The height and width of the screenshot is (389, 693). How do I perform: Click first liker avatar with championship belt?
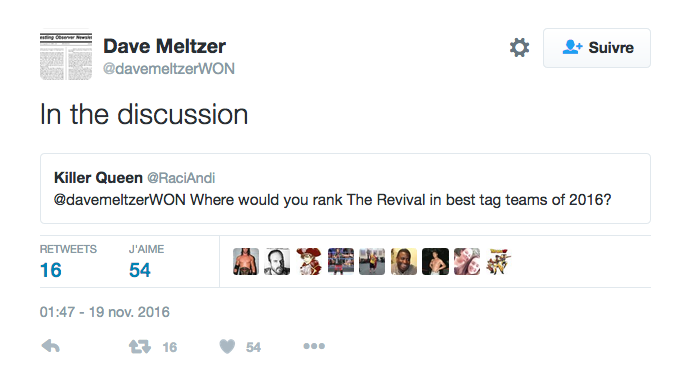click(246, 261)
